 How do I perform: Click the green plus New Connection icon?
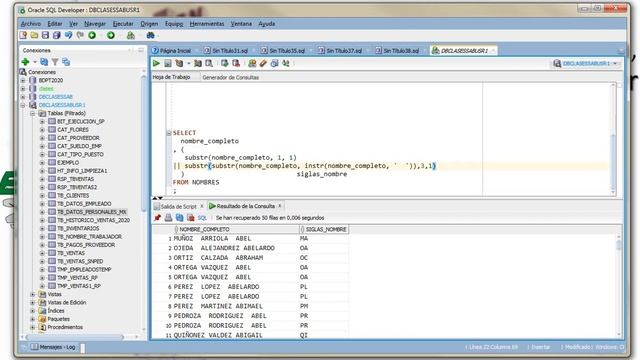click(25, 62)
